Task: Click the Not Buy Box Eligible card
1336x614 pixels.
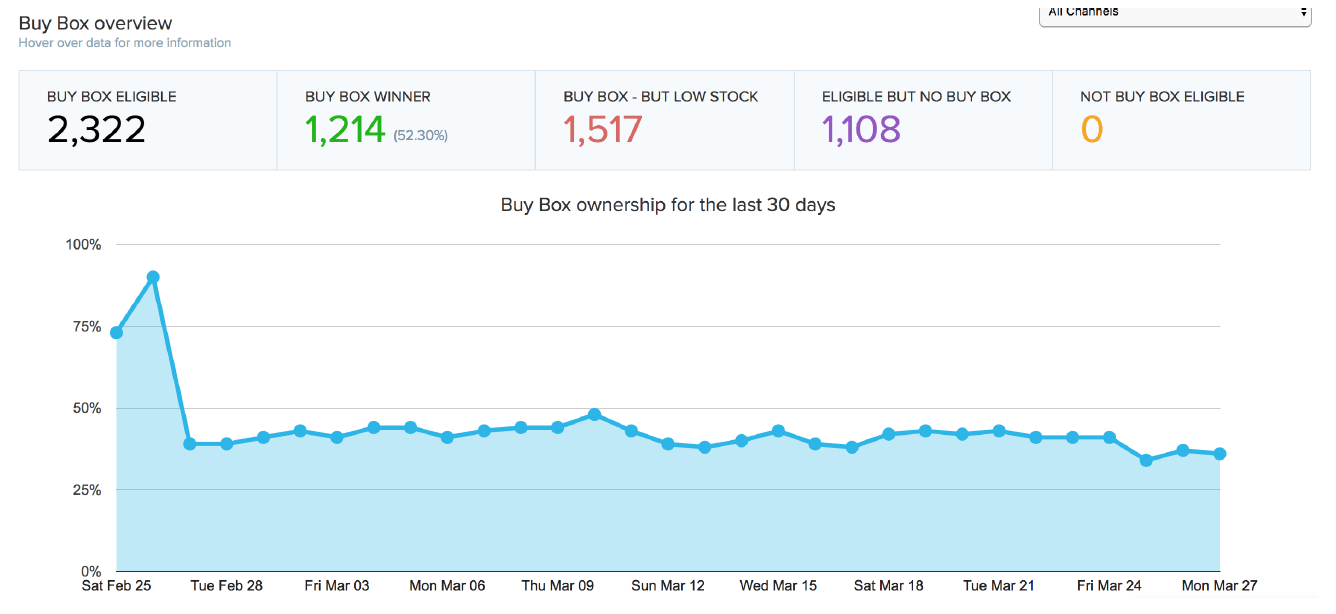Action: click(1180, 120)
